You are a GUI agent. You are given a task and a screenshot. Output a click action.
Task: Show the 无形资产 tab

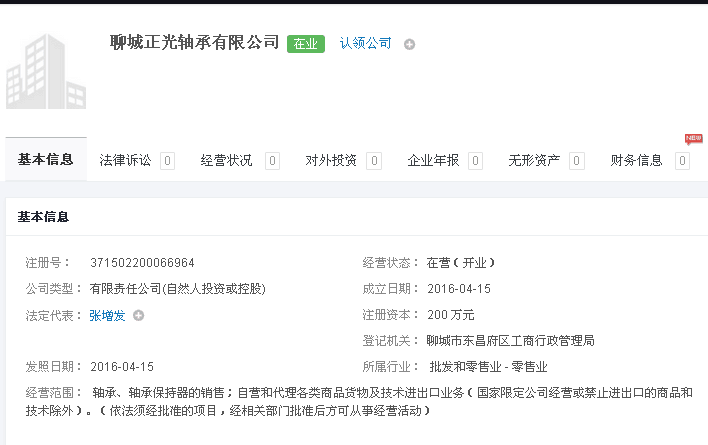coord(534,161)
